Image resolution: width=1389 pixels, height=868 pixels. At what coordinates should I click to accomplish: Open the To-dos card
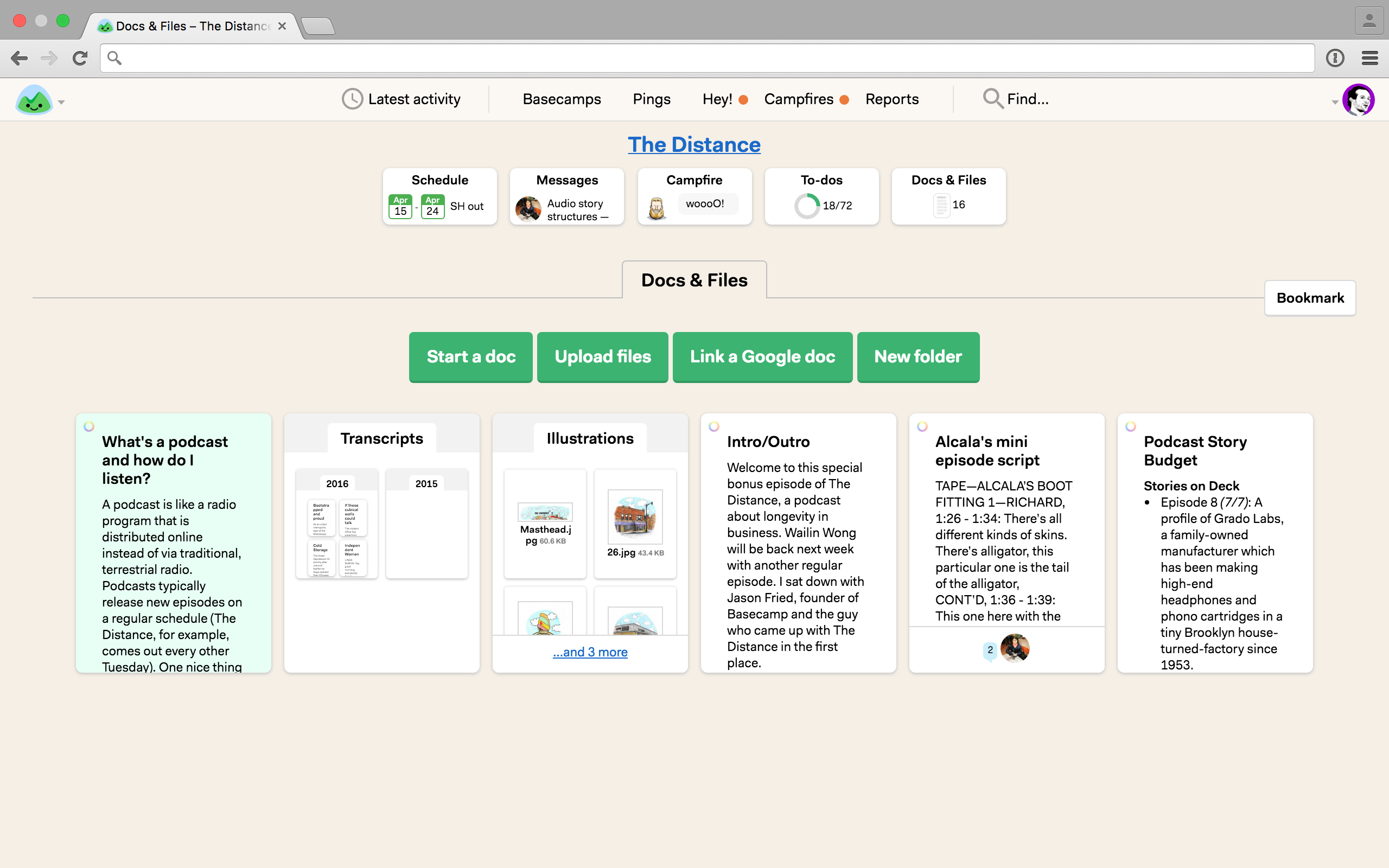pyautogui.click(x=821, y=196)
